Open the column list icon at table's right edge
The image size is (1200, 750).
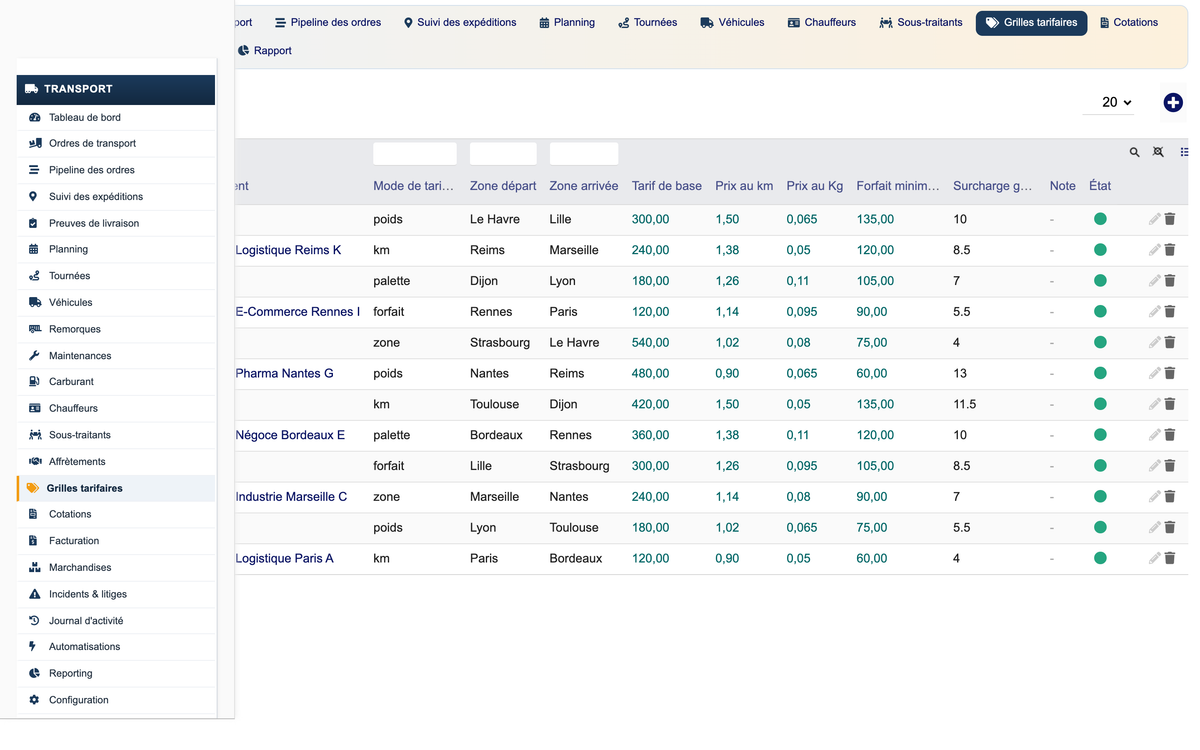point(1184,152)
